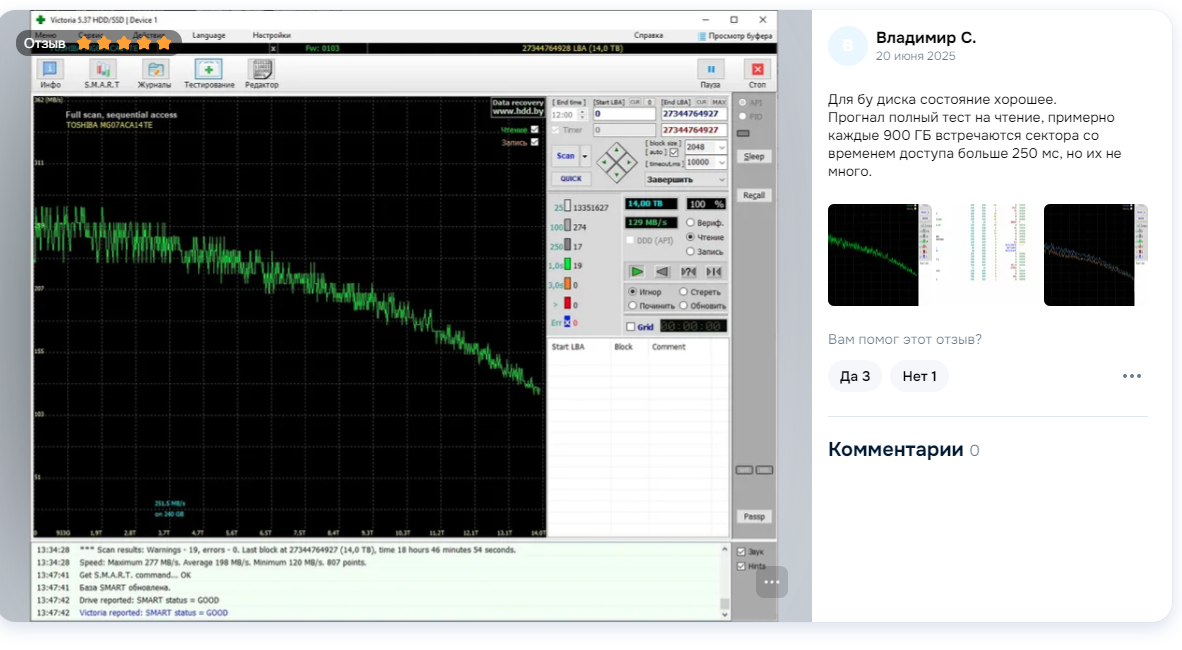Click the up arrow in navigation diamond
This screenshot has height=650, width=1182.
point(617,150)
